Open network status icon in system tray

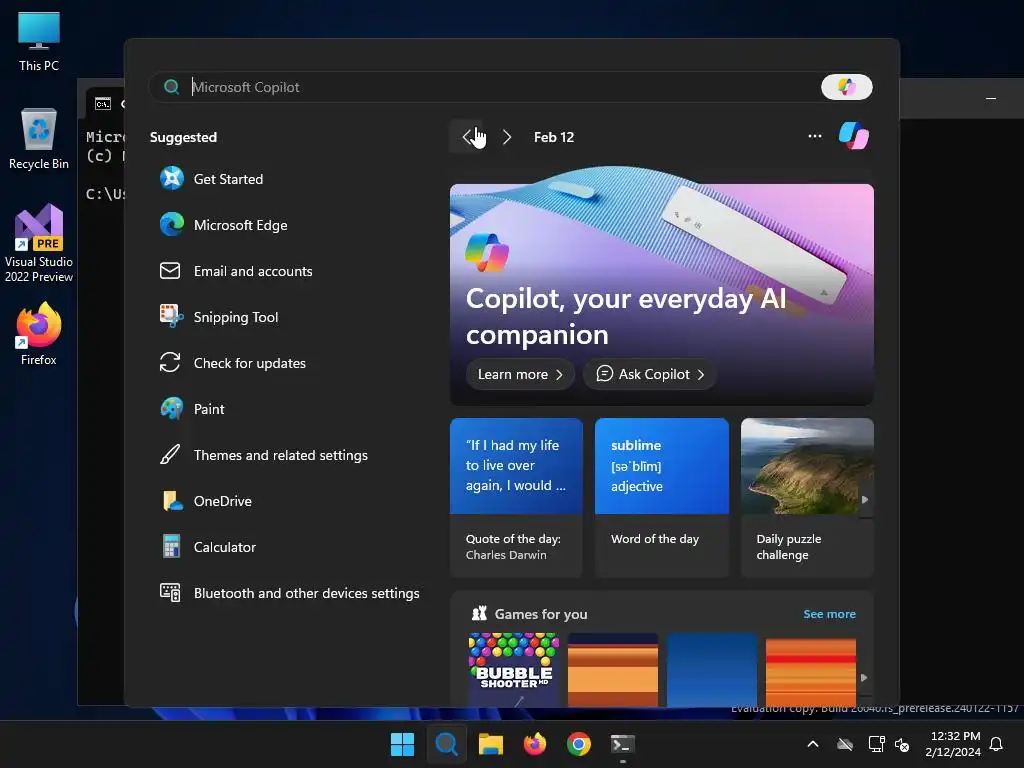pos(876,744)
